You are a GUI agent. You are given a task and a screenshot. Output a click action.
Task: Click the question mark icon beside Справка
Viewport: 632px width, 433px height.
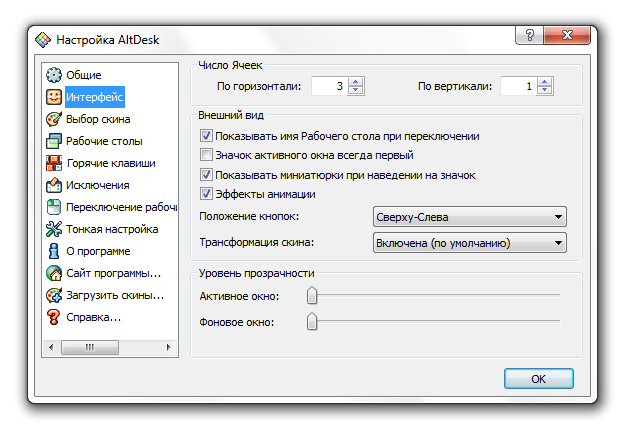point(54,317)
